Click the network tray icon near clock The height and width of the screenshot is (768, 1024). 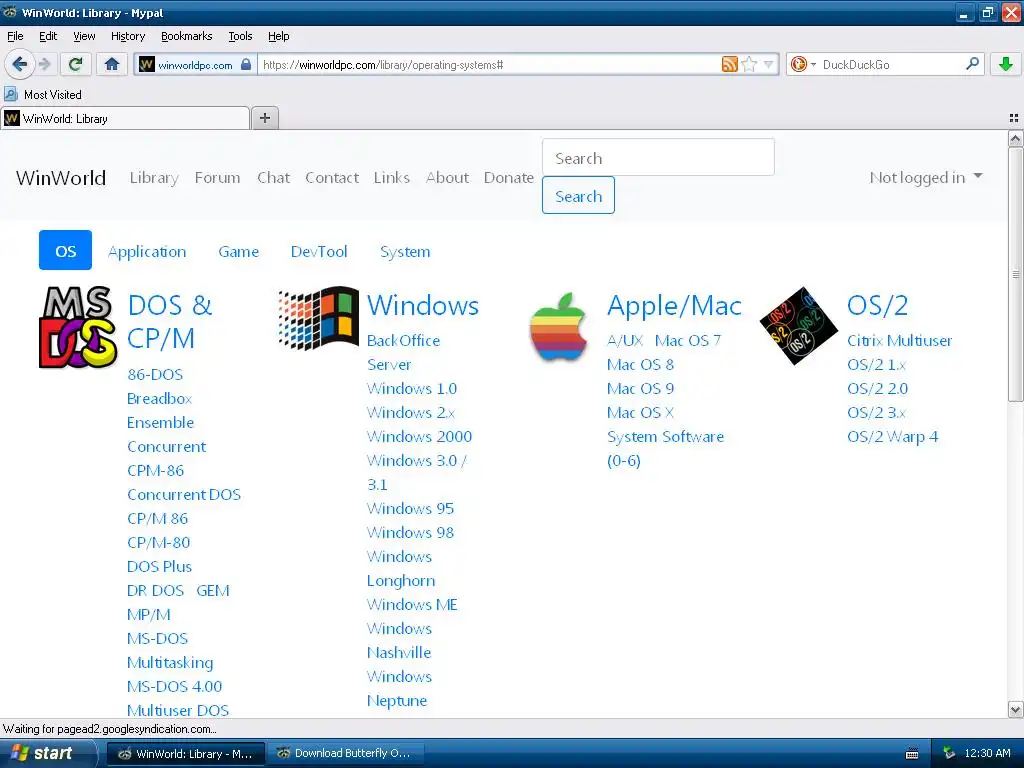[x=949, y=753]
